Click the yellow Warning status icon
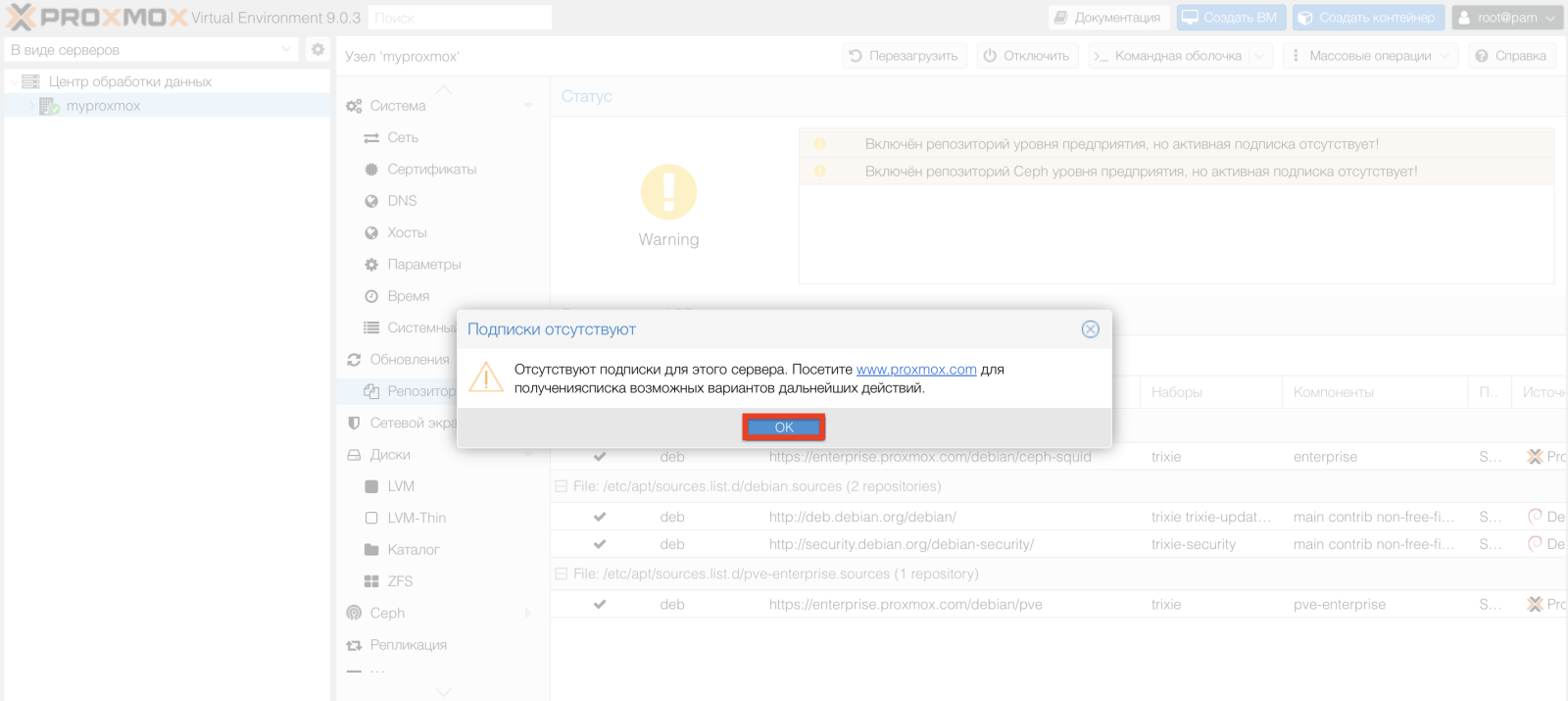 [668, 192]
